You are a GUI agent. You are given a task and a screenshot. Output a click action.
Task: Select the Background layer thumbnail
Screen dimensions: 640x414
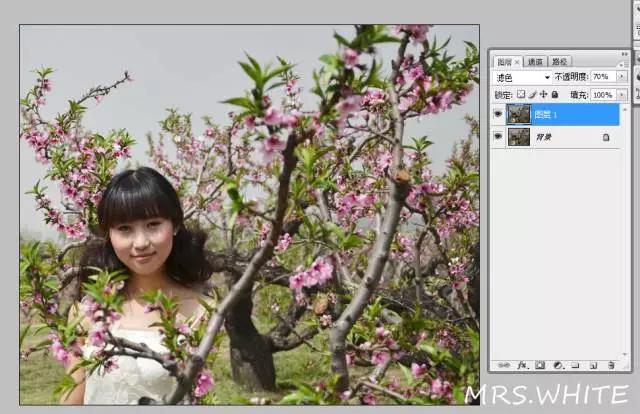[519, 137]
